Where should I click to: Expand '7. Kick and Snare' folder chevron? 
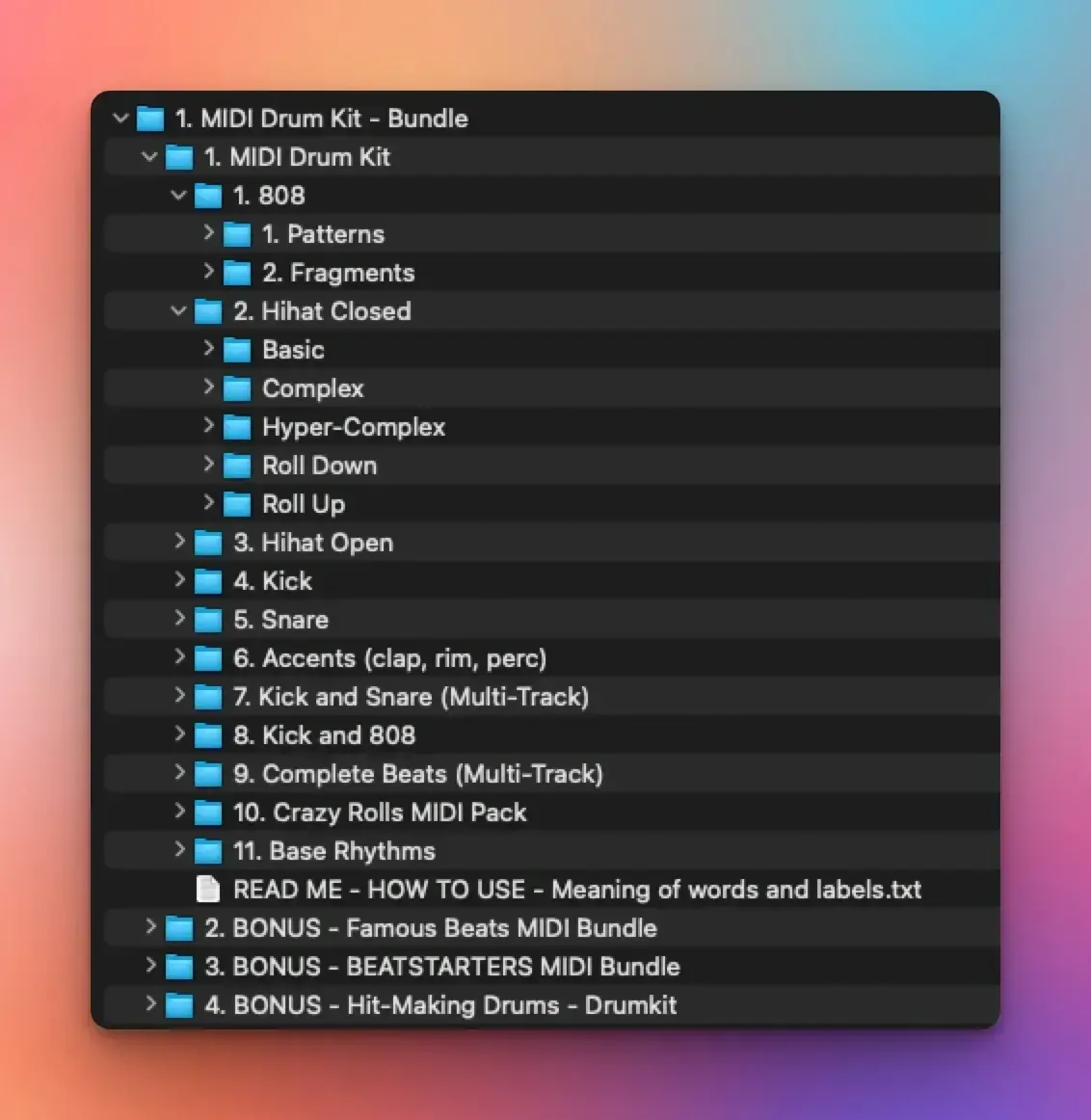point(180,695)
